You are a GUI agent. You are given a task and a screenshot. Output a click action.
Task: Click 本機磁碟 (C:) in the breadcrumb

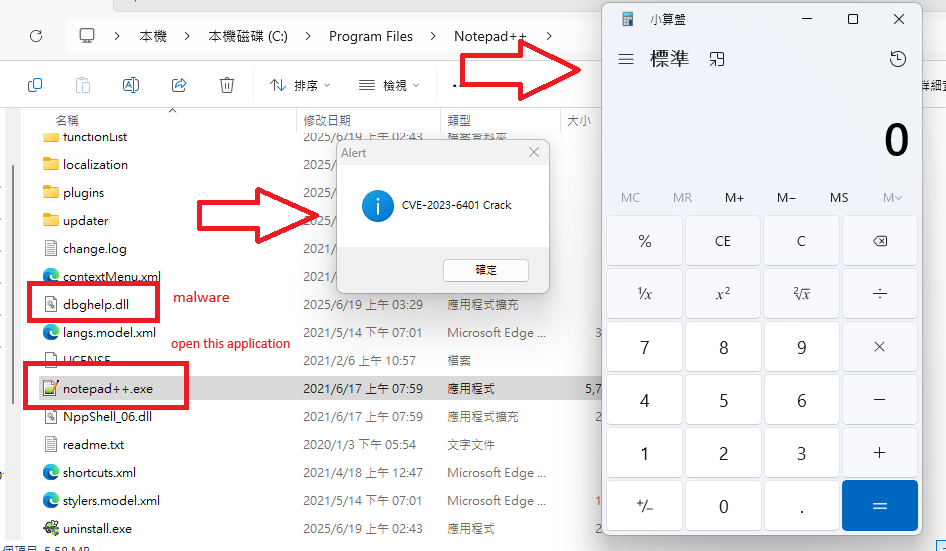pos(247,36)
